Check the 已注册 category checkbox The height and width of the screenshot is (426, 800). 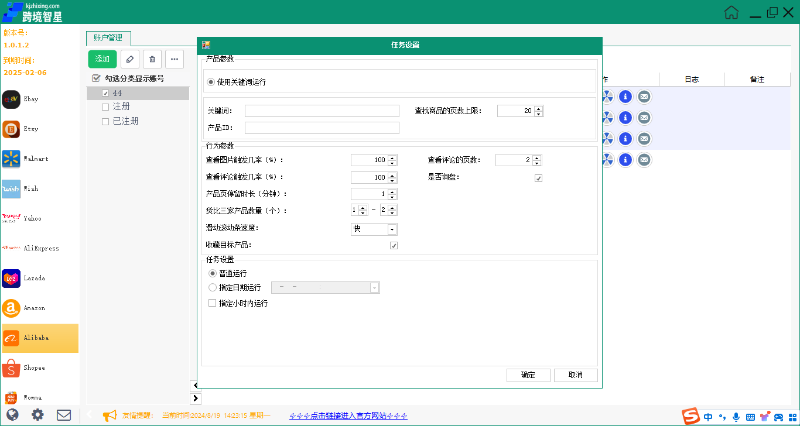pos(106,121)
